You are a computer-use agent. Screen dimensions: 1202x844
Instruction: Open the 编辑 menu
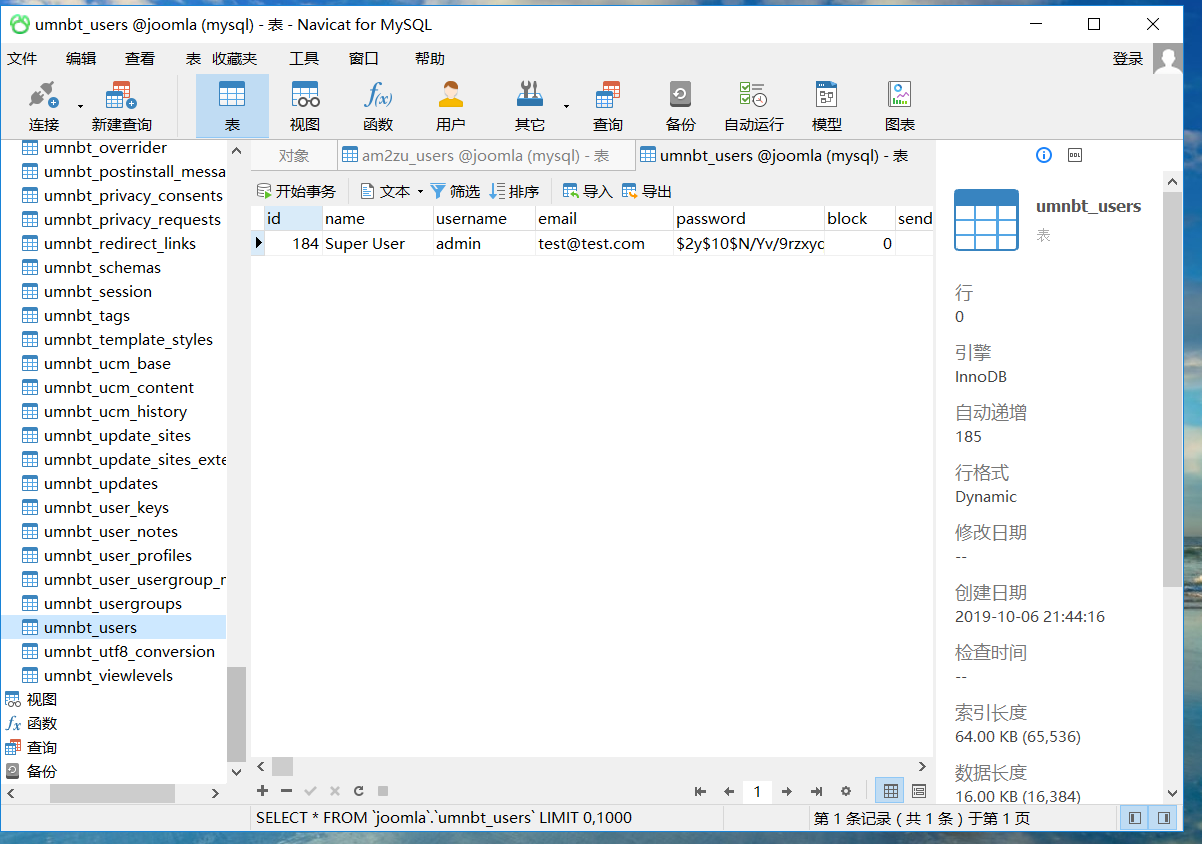click(81, 59)
